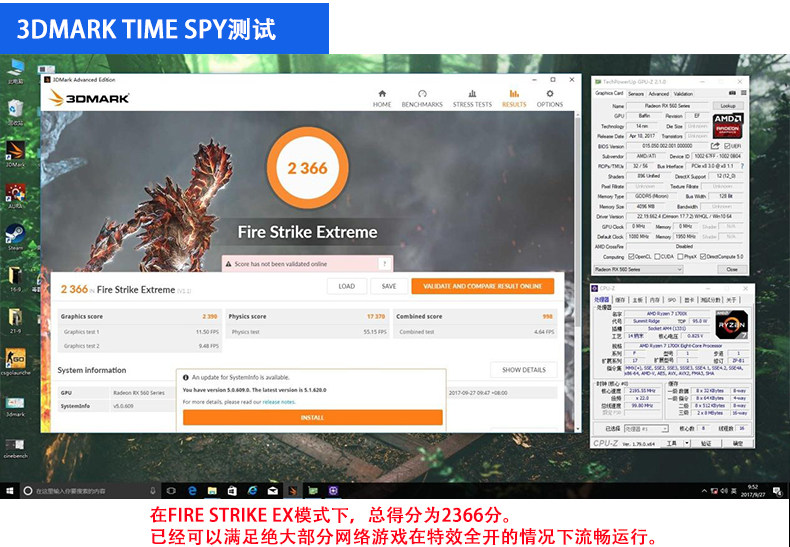Open the Action Center notification icon

click(x=778, y=491)
